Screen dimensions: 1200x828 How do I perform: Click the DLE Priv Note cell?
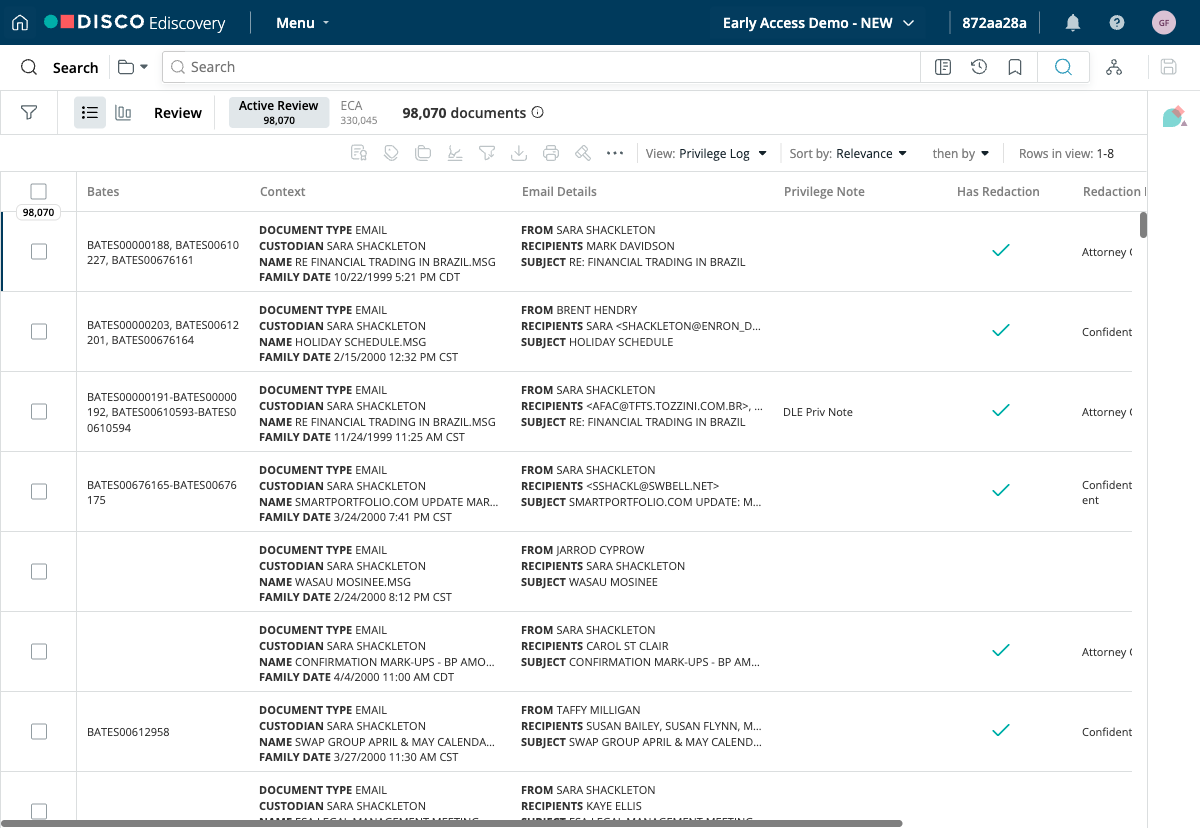[x=818, y=412]
